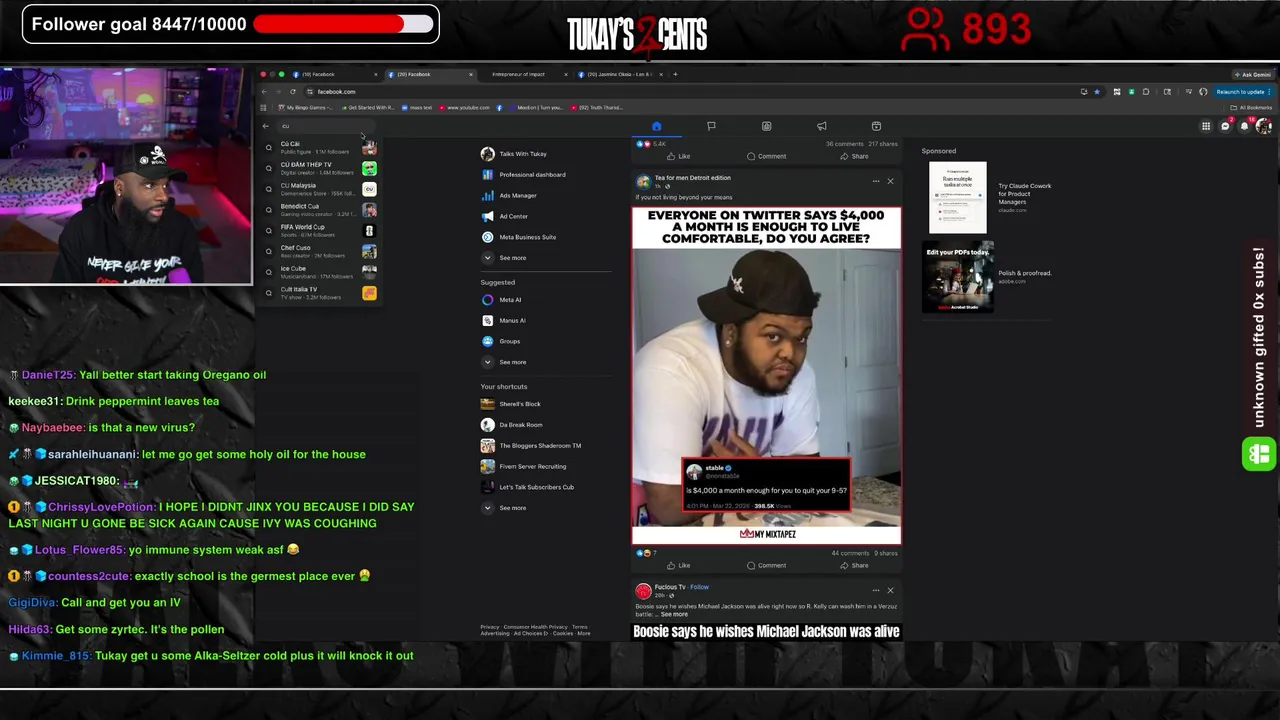Open Ad Center in left sidebar

coord(505,216)
